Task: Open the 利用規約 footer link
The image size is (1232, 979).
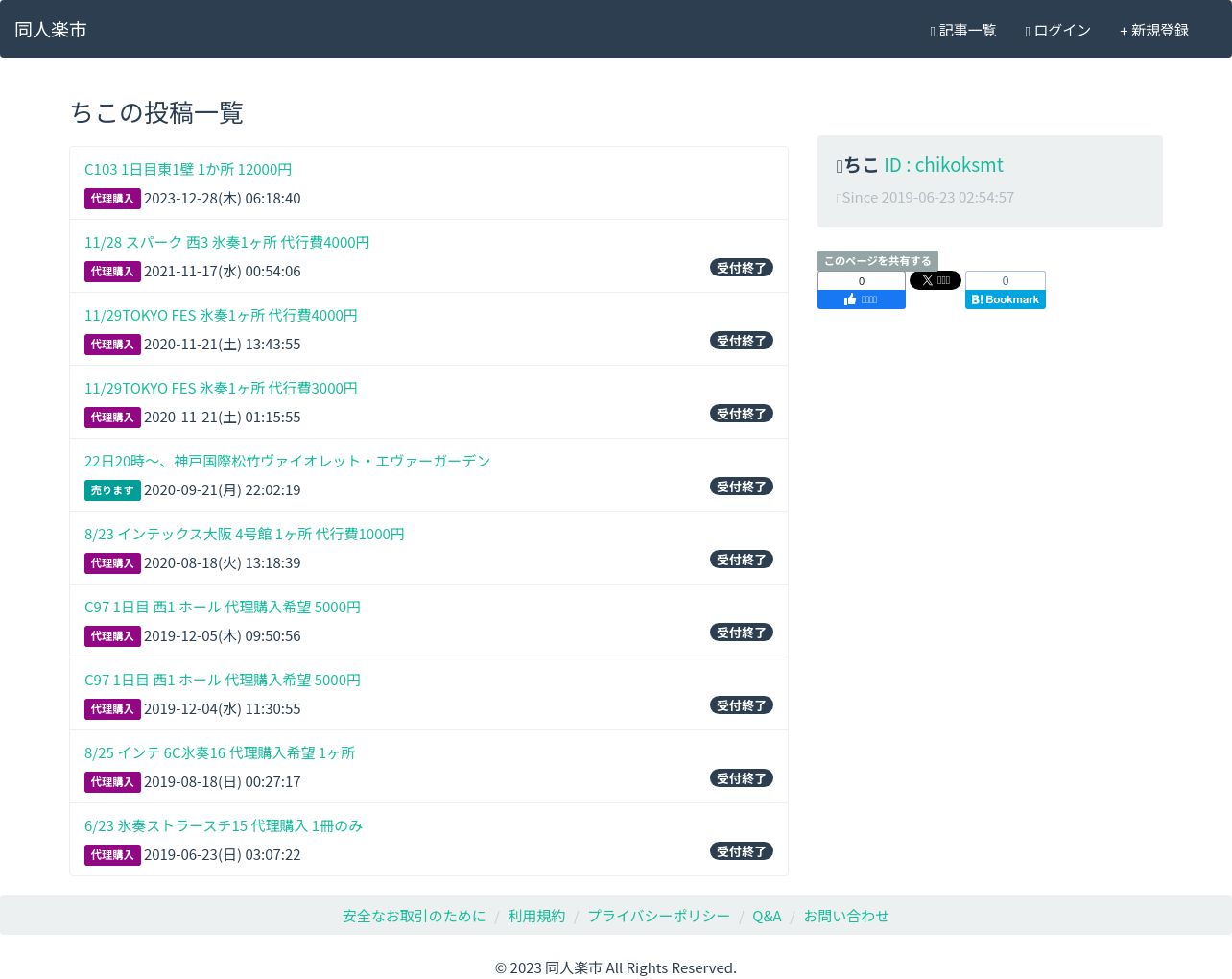Action: pyautogui.click(x=536, y=916)
